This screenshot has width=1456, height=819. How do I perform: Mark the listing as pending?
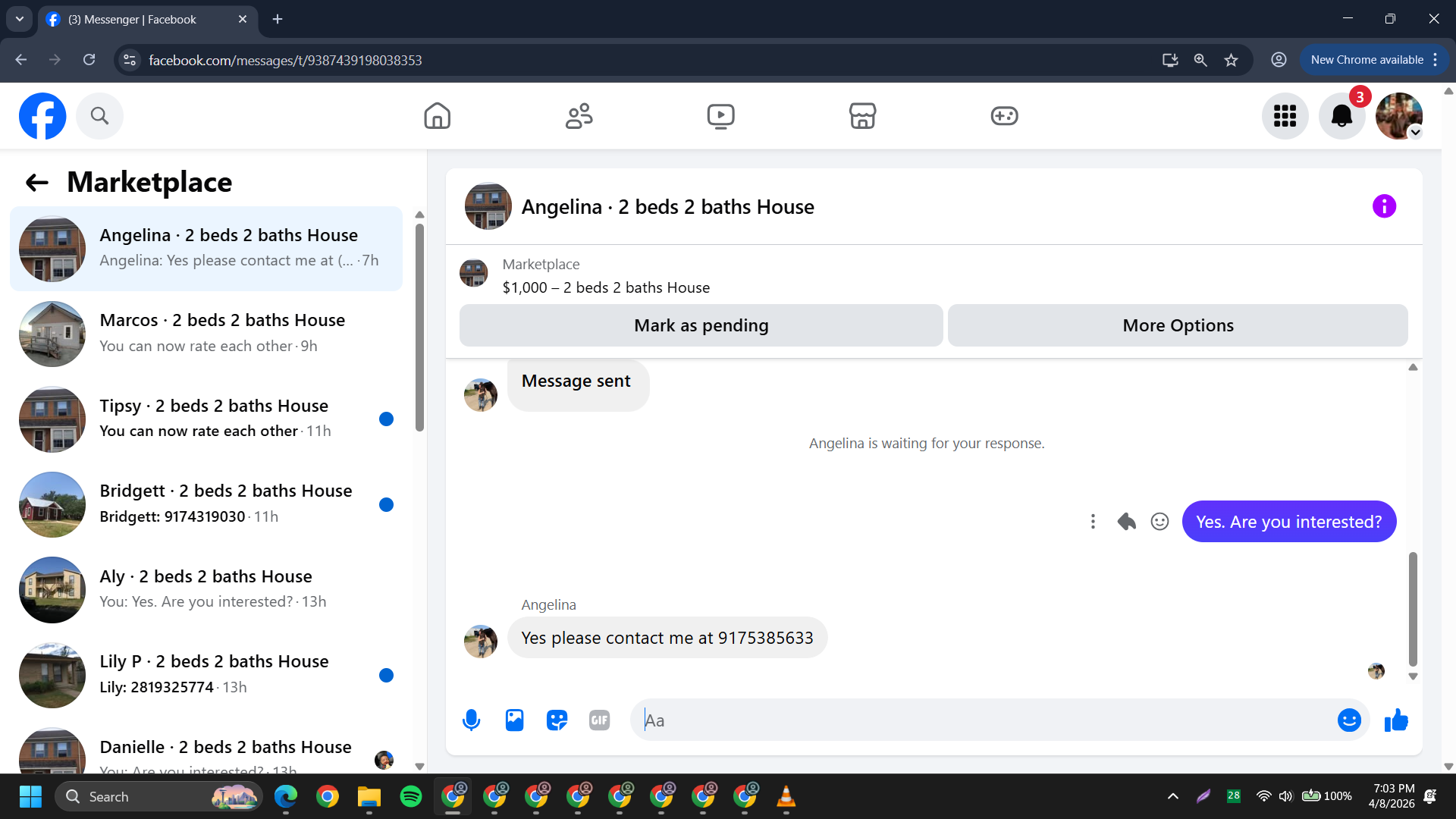pos(701,325)
